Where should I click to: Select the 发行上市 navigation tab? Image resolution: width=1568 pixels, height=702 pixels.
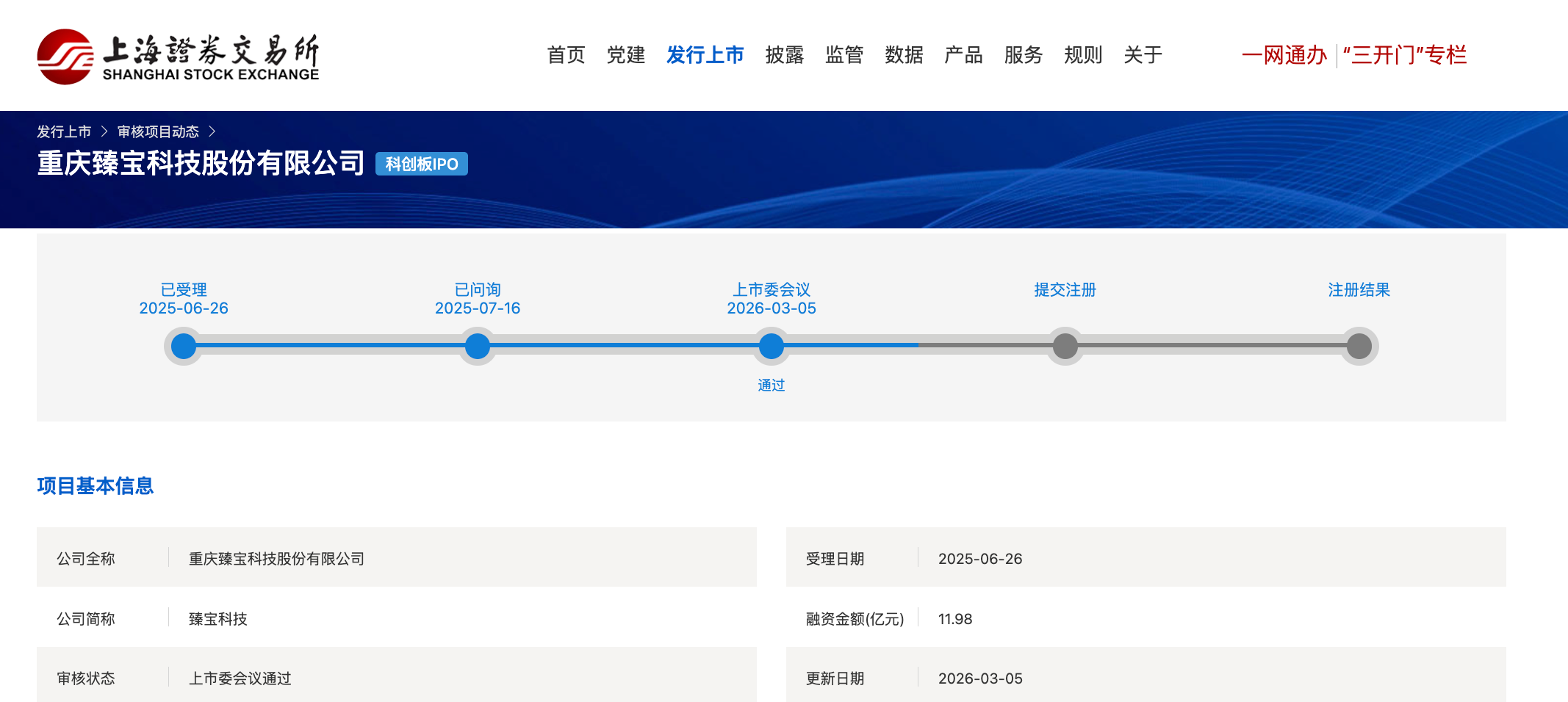coord(705,55)
